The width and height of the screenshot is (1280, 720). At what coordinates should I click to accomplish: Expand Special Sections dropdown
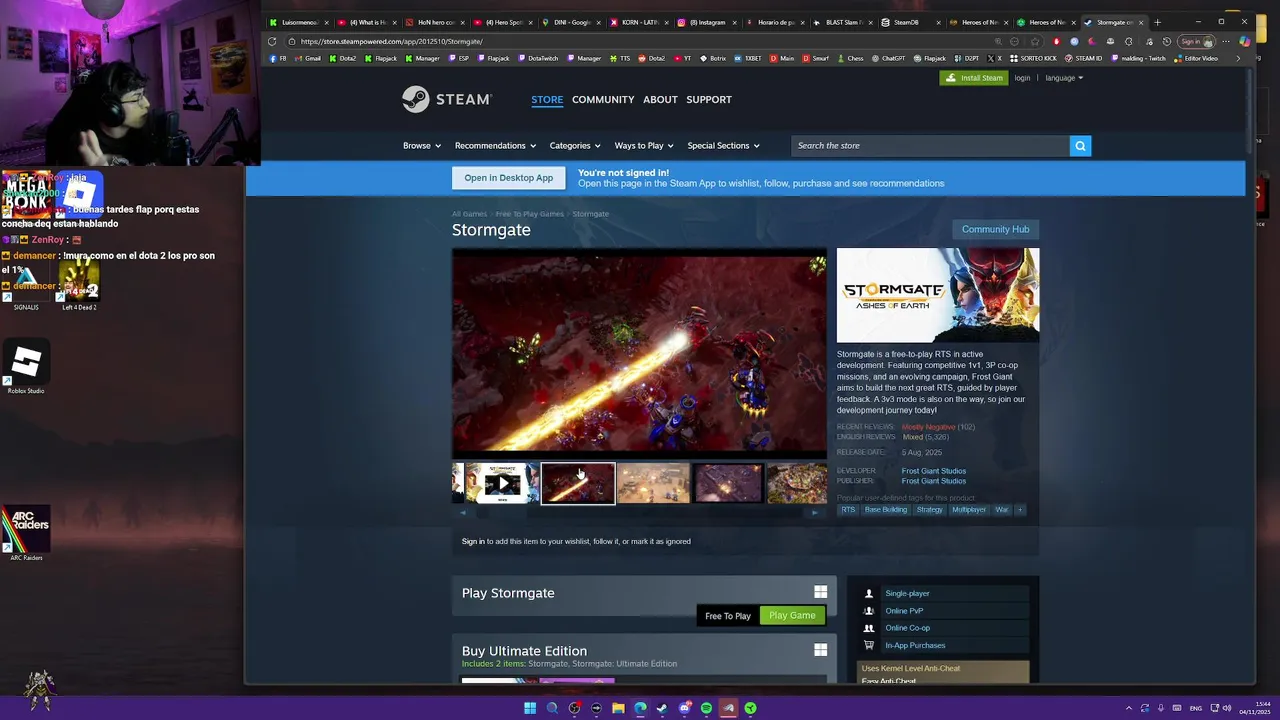pos(723,146)
